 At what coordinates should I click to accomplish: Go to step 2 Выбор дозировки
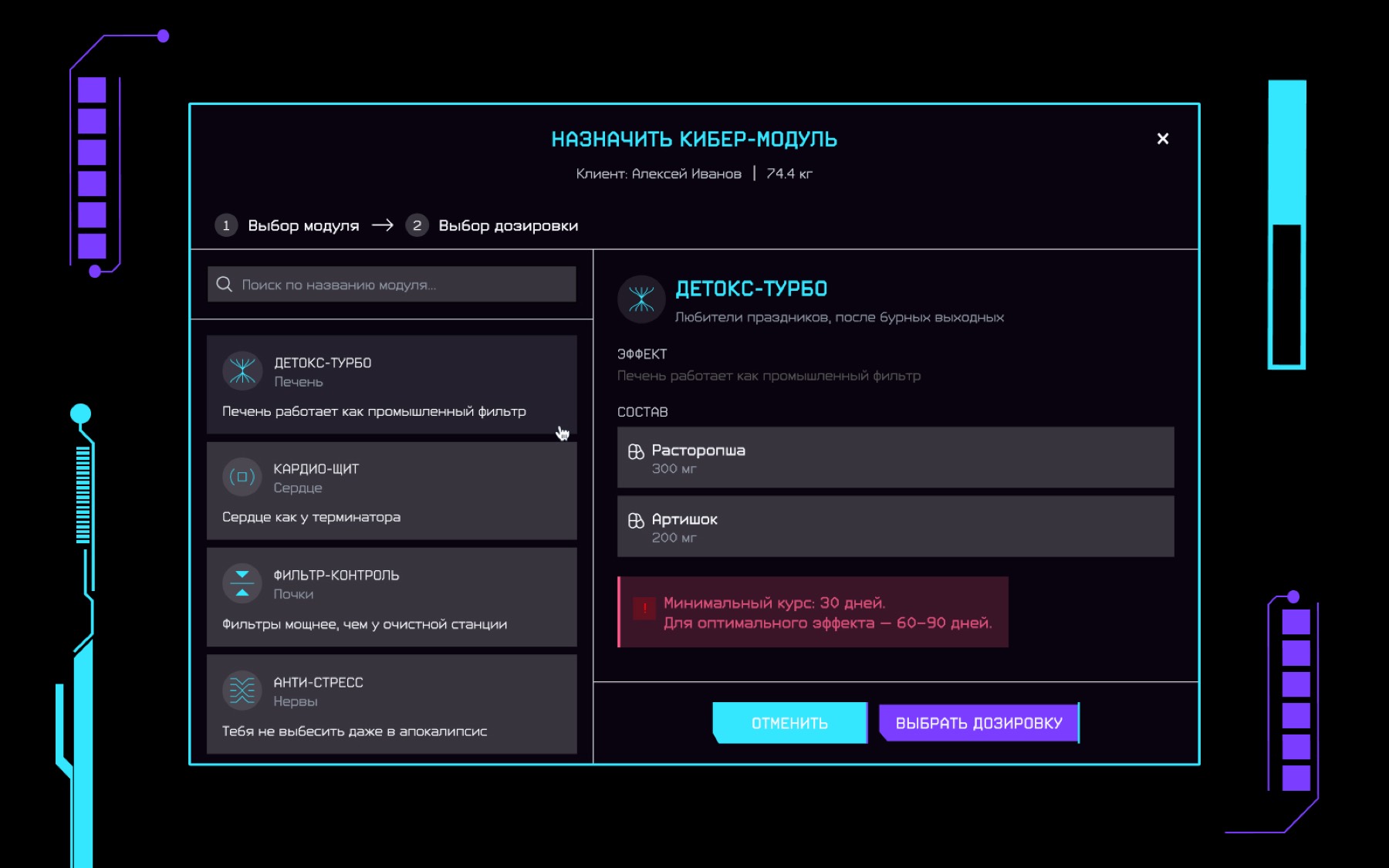pos(492,225)
